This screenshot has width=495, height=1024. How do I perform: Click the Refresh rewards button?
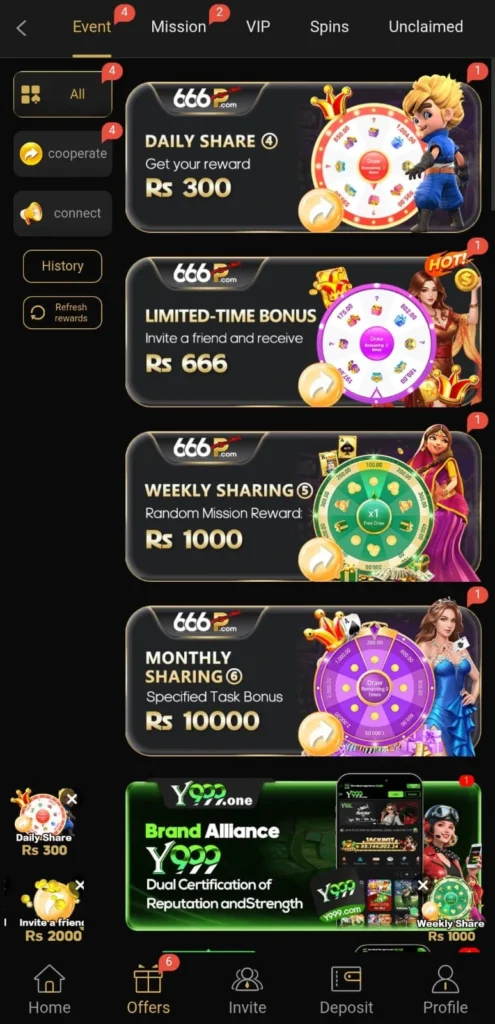click(x=63, y=313)
